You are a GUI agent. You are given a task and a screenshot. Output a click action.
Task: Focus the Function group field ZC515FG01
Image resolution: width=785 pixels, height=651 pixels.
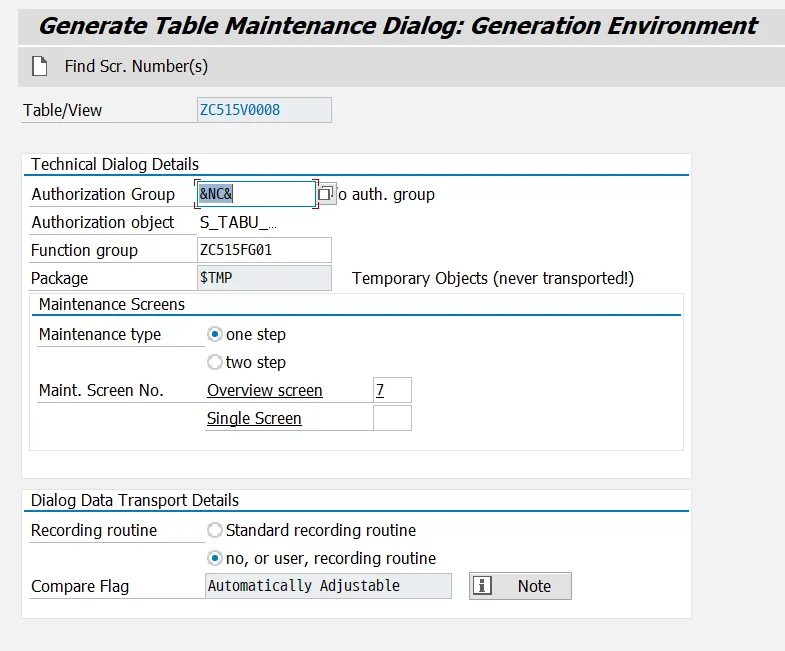tap(265, 250)
